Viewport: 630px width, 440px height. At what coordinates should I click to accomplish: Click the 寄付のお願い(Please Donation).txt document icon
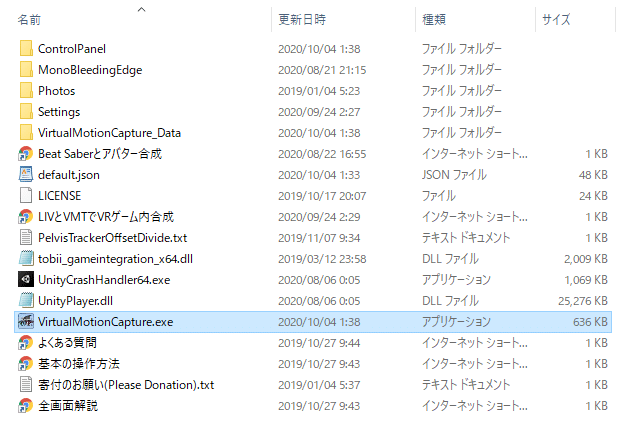[26, 385]
